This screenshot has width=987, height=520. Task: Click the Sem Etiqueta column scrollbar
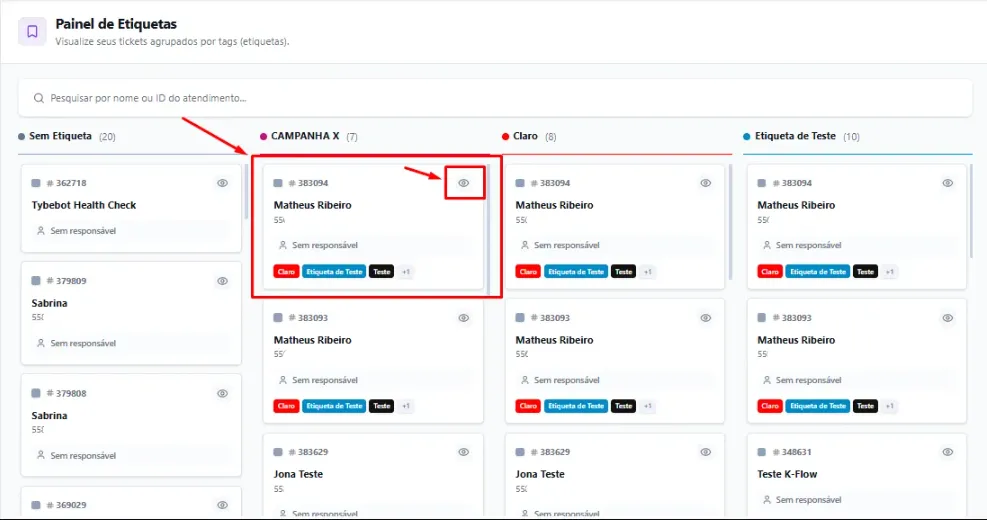246,192
